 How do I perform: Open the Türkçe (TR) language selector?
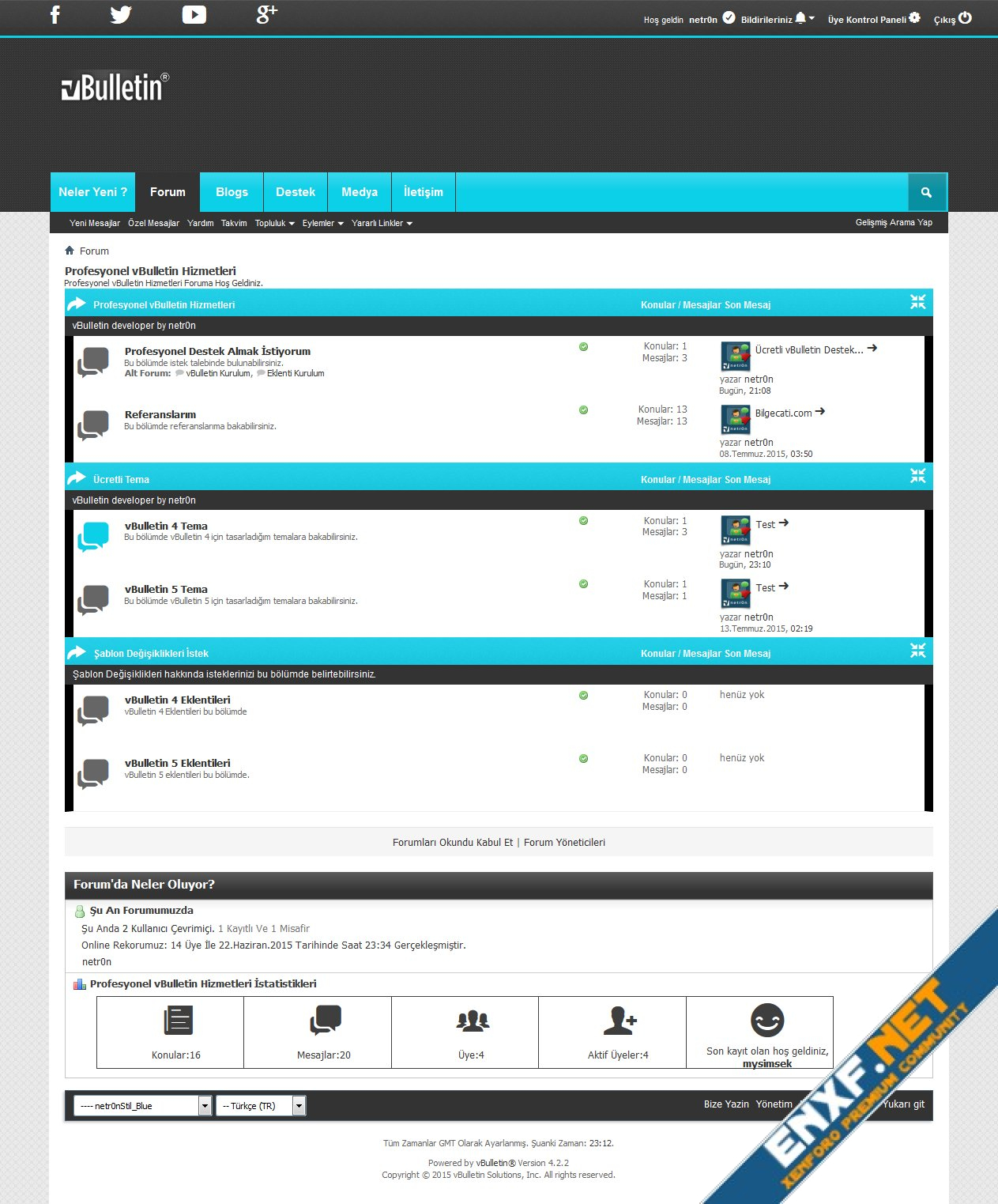coord(260,1106)
